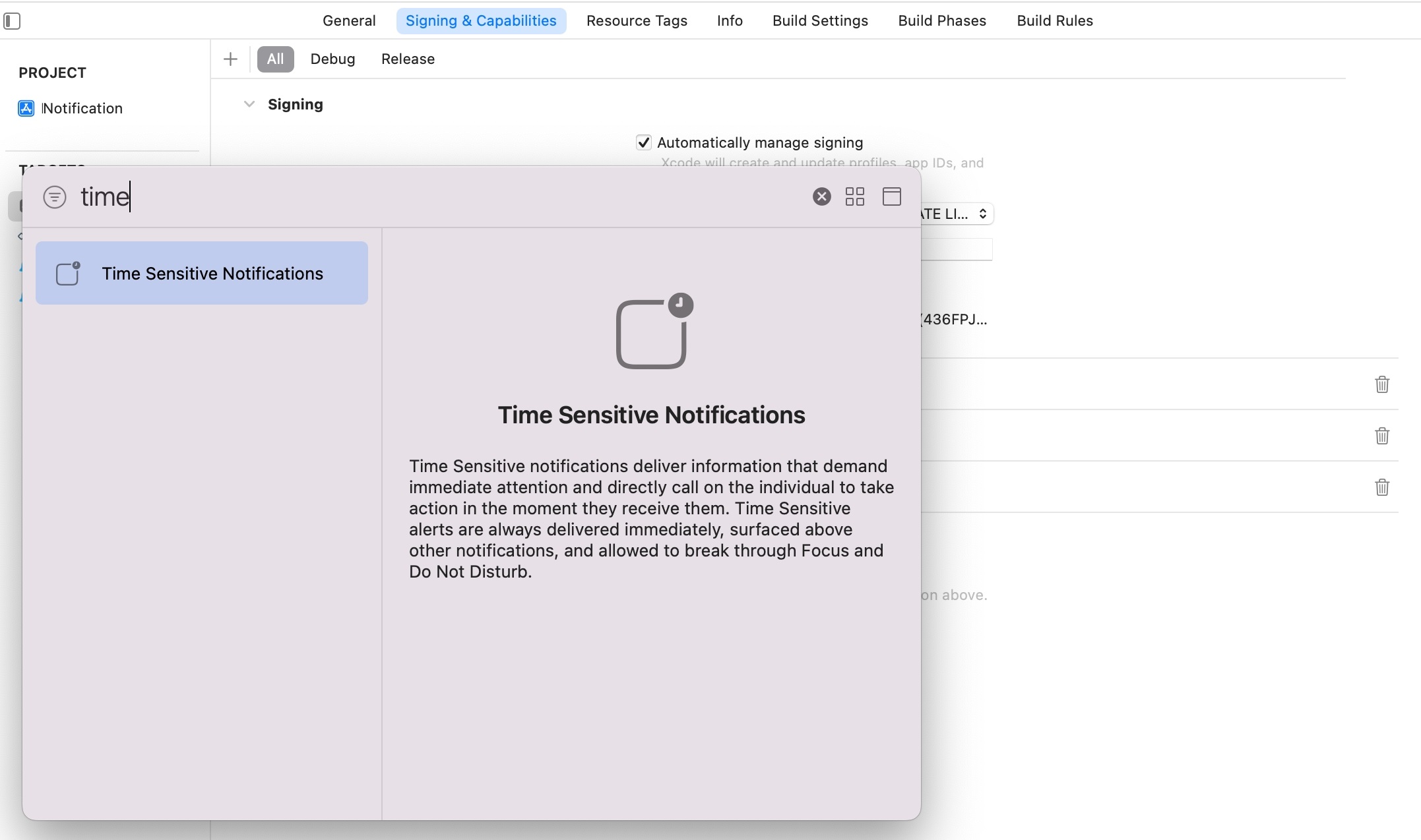Viewport: 1421px width, 840px height.
Task: Collapse the Signing section chevron
Action: 249,104
